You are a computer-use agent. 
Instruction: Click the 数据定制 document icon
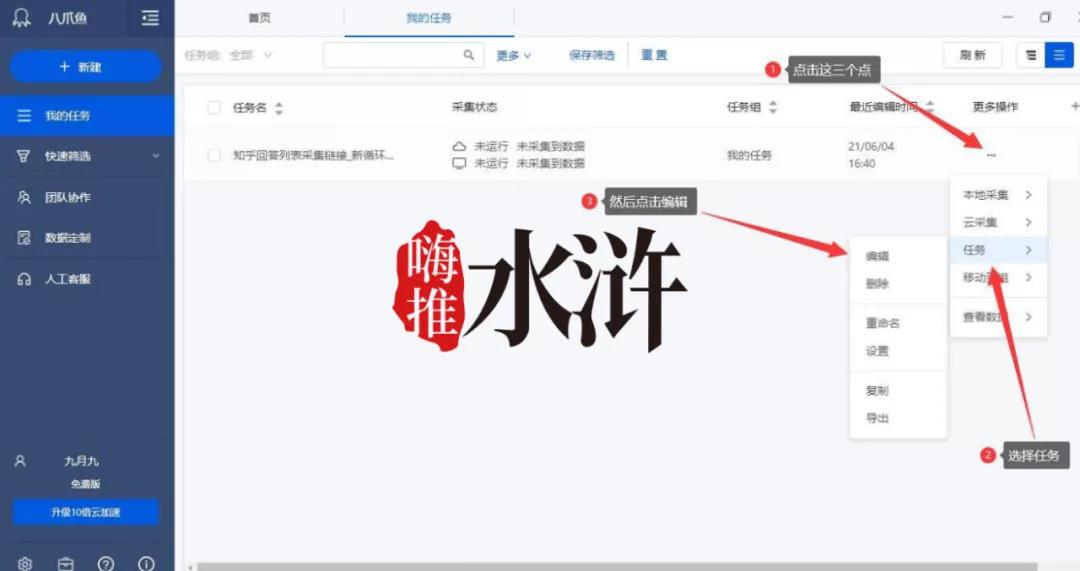(x=23, y=238)
